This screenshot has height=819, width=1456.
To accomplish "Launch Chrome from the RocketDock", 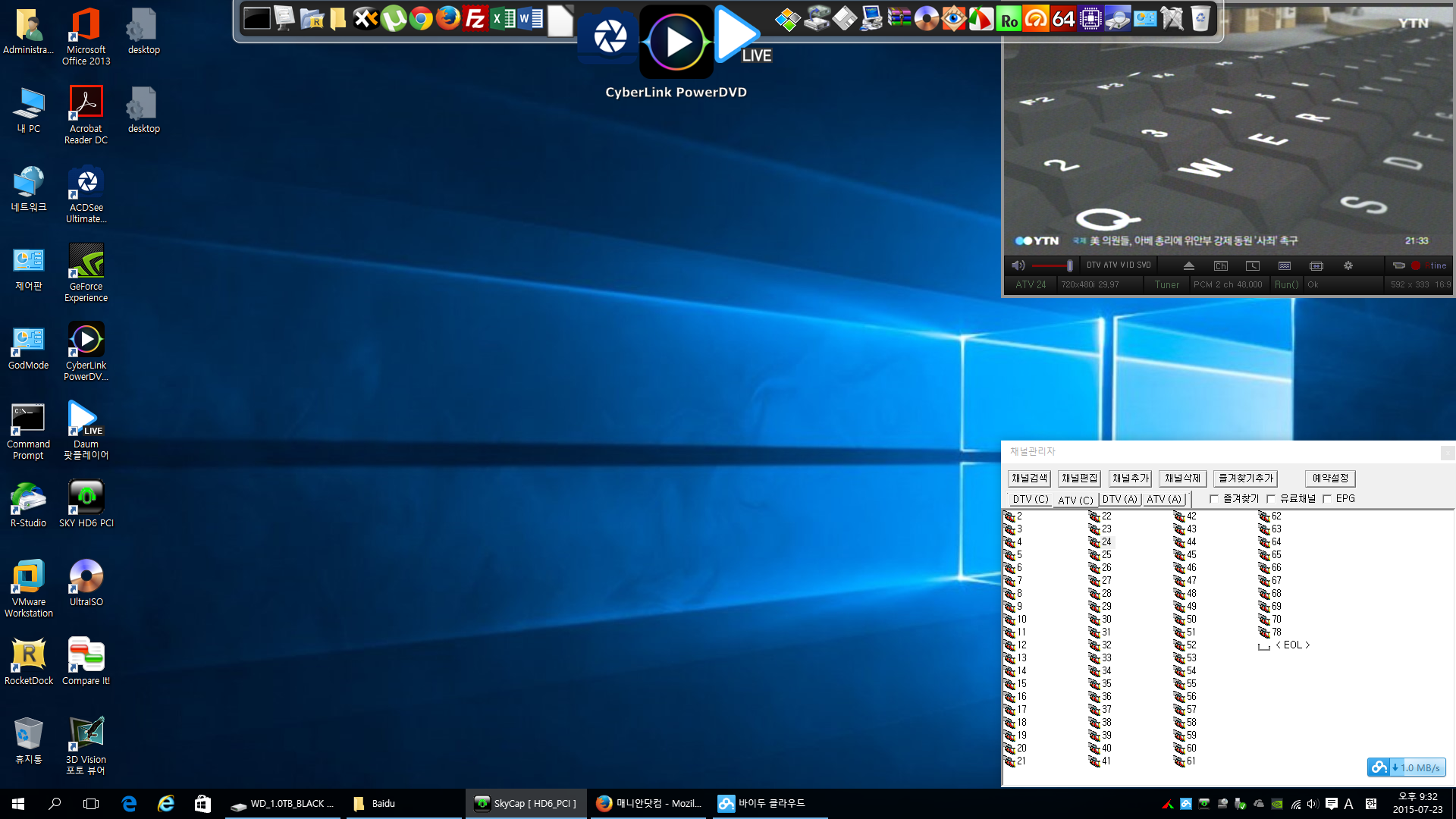I will [x=421, y=18].
